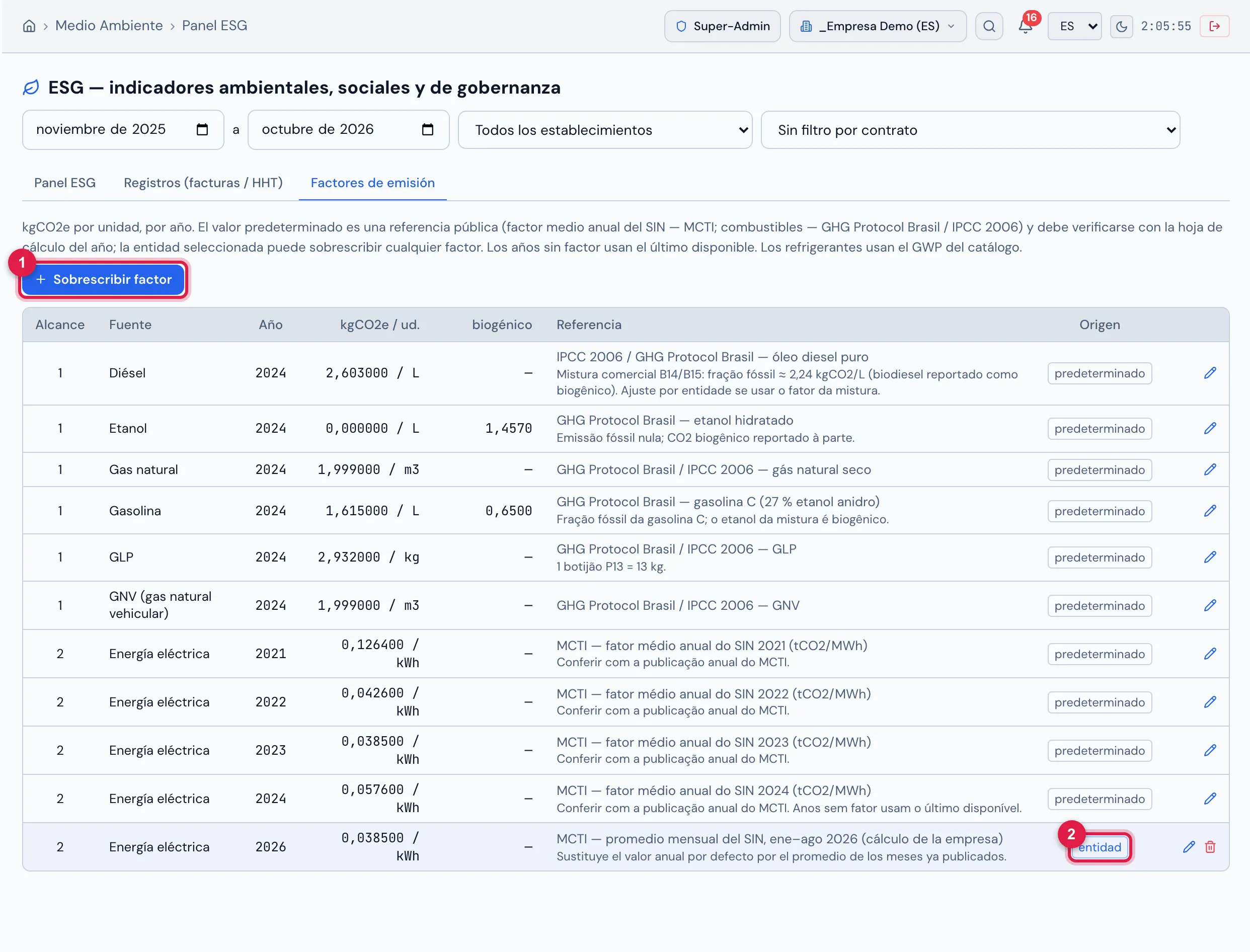Edit Energía eléctrica 2024 factor
The image size is (1250, 952).
click(1210, 799)
